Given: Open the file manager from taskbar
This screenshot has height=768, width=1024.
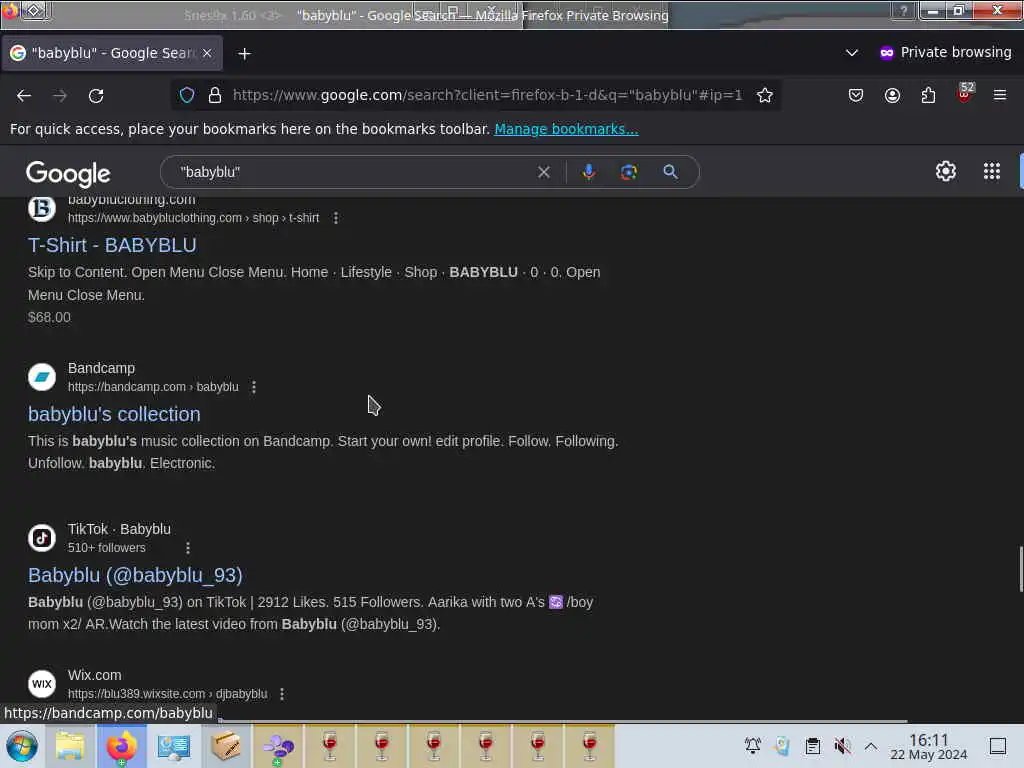Looking at the screenshot, I should [70, 746].
